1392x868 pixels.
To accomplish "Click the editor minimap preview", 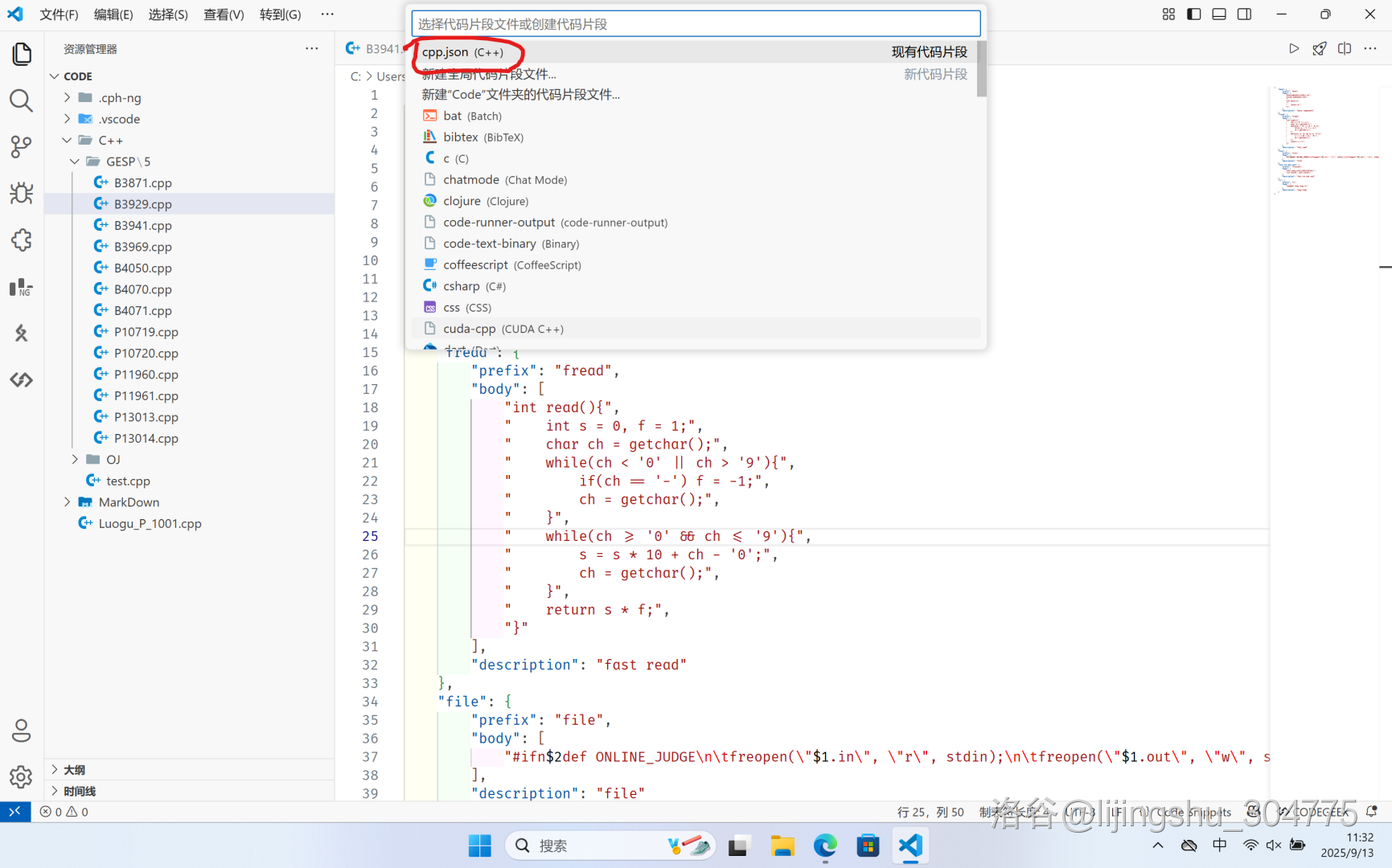I will tap(1327, 141).
